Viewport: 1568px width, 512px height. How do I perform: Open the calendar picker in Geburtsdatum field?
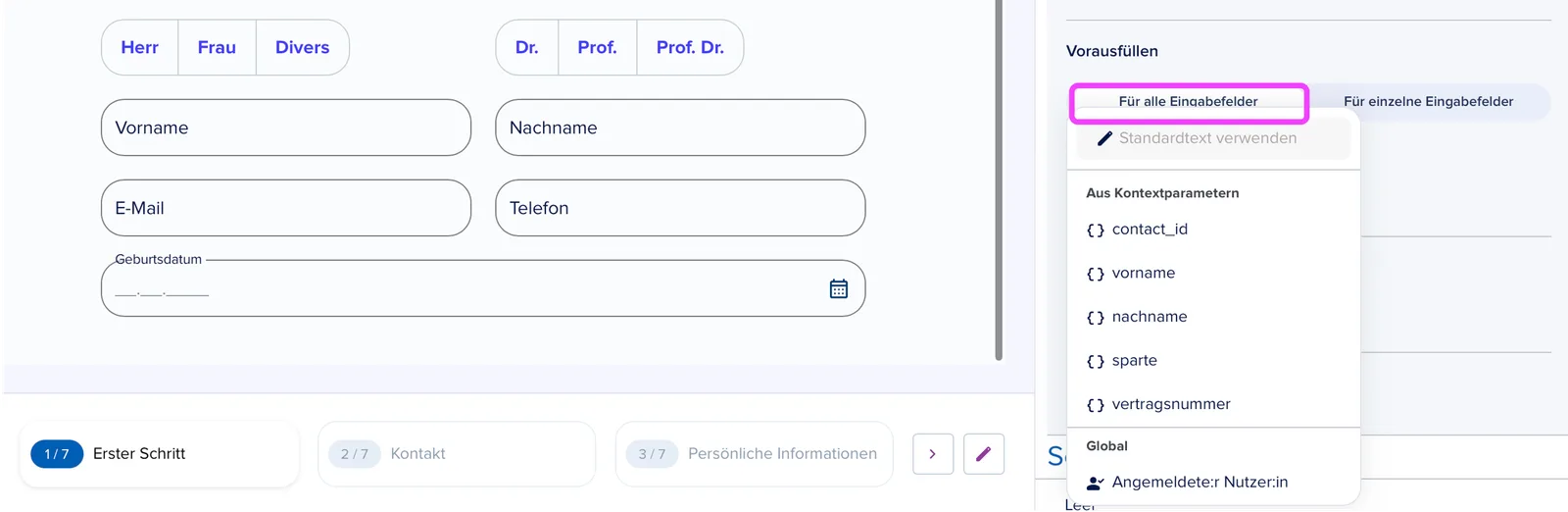pyautogui.click(x=838, y=288)
